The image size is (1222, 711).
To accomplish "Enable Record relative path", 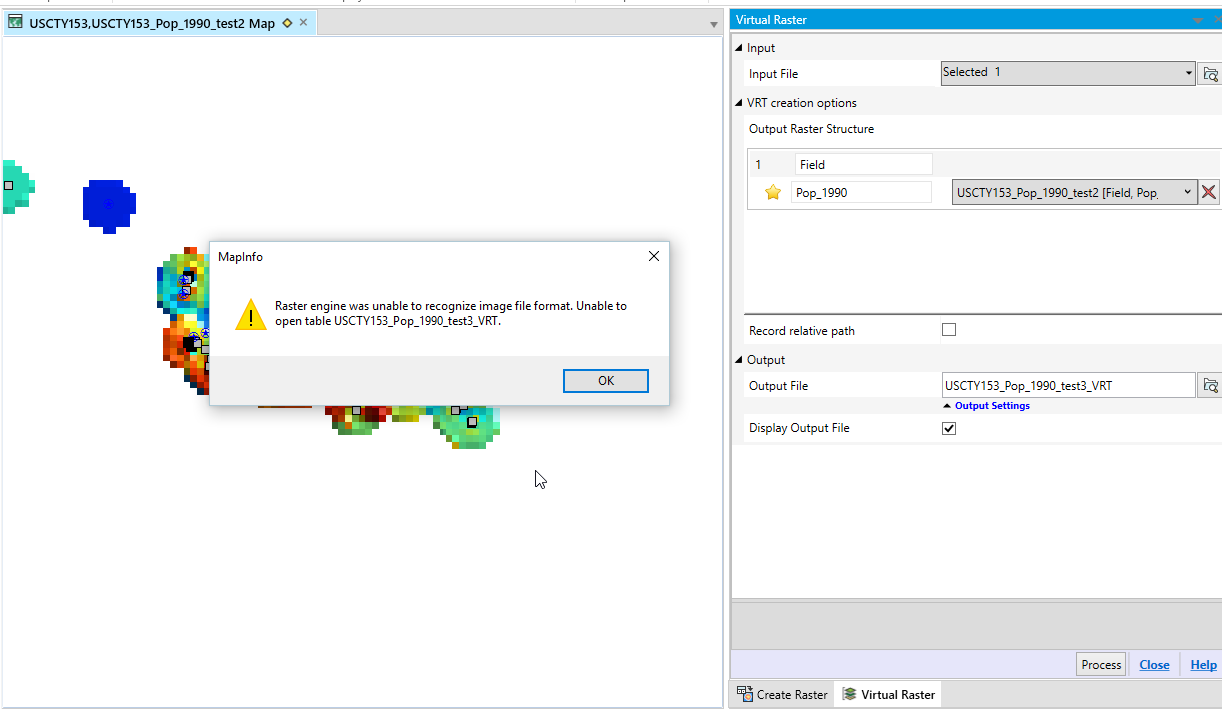I will pyautogui.click(x=948, y=329).
